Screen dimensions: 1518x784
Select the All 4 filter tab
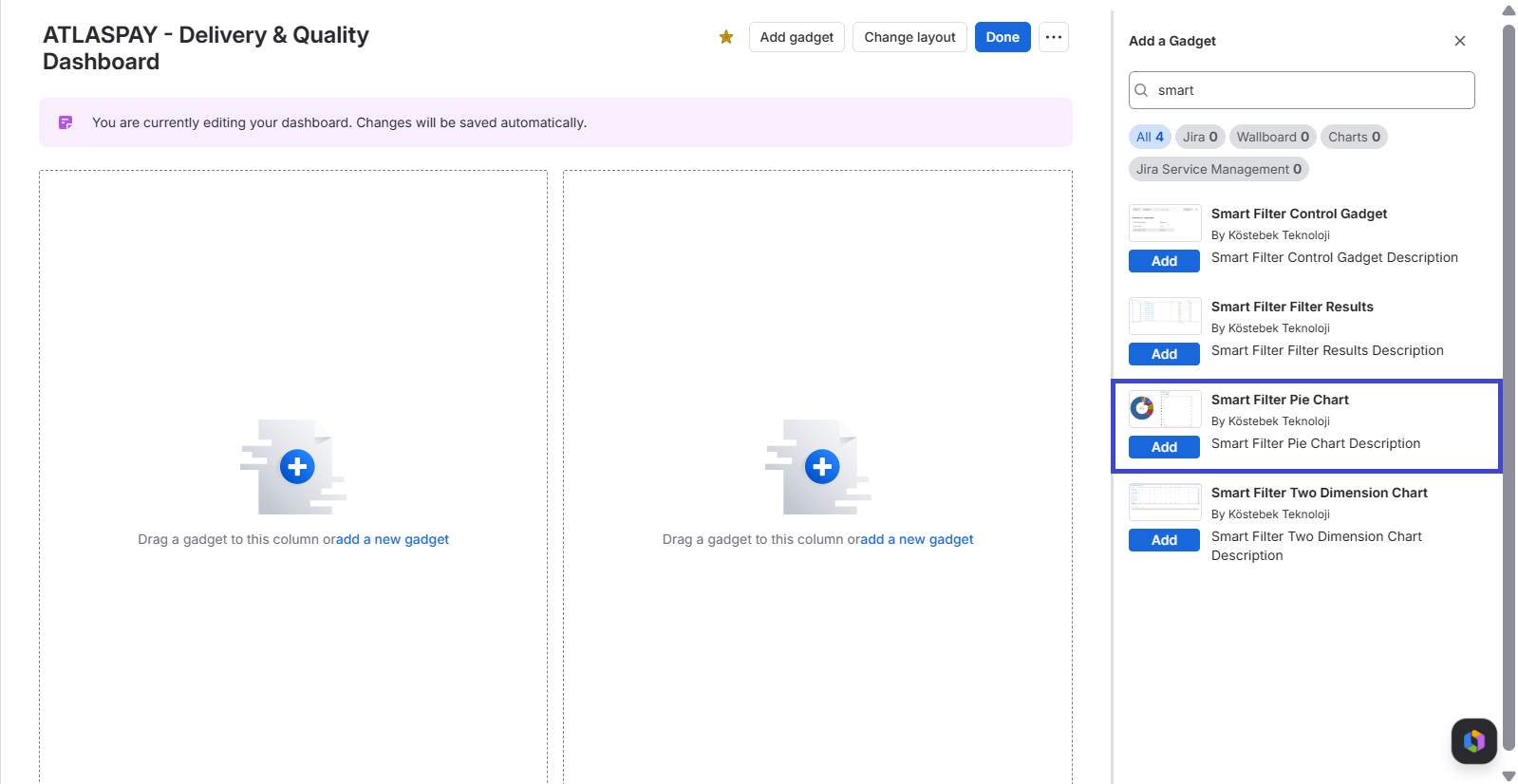[x=1150, y=137]
